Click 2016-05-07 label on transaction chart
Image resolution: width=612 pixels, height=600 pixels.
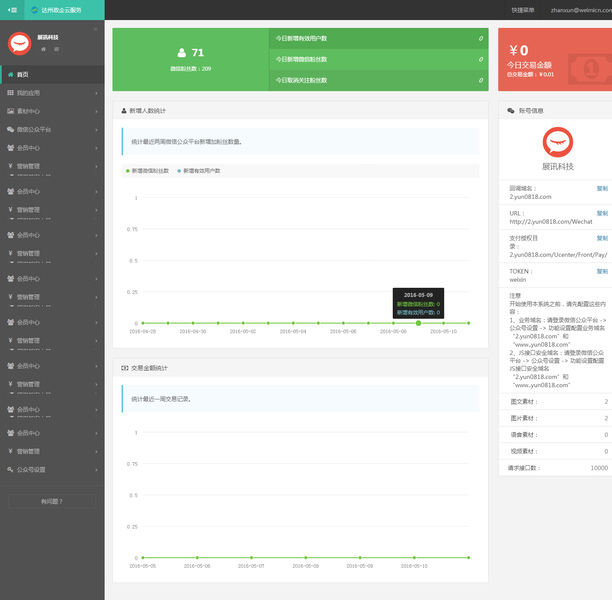[251, 566]
